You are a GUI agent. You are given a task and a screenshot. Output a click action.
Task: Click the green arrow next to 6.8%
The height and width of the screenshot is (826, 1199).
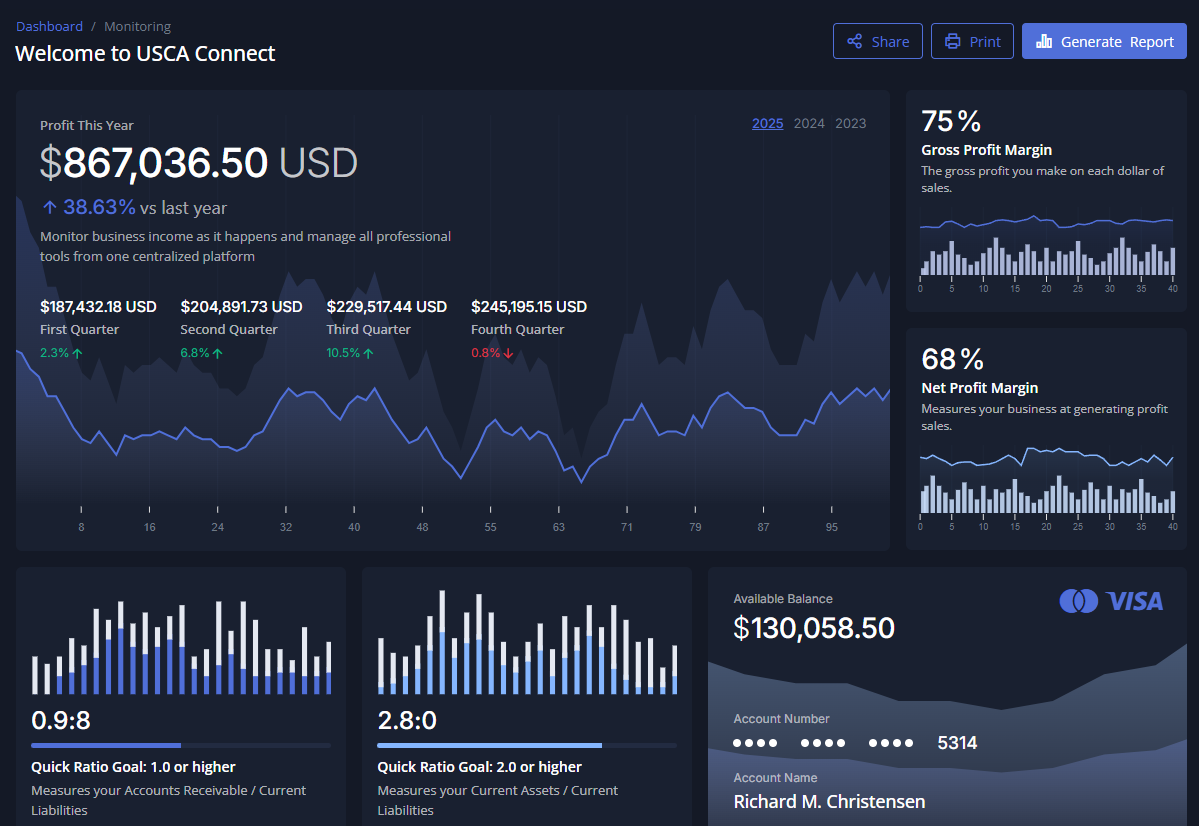tap(218, 353)
